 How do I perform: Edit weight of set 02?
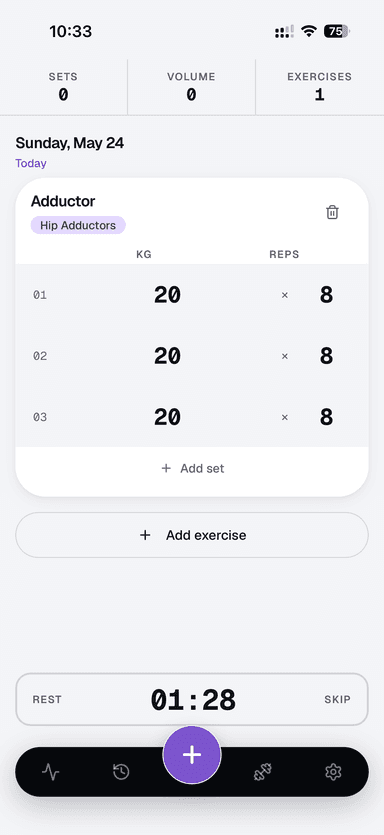tap(167, 356)
